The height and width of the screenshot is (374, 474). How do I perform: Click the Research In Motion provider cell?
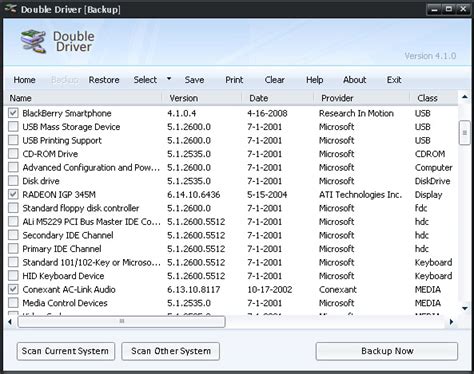coord(356,113)
